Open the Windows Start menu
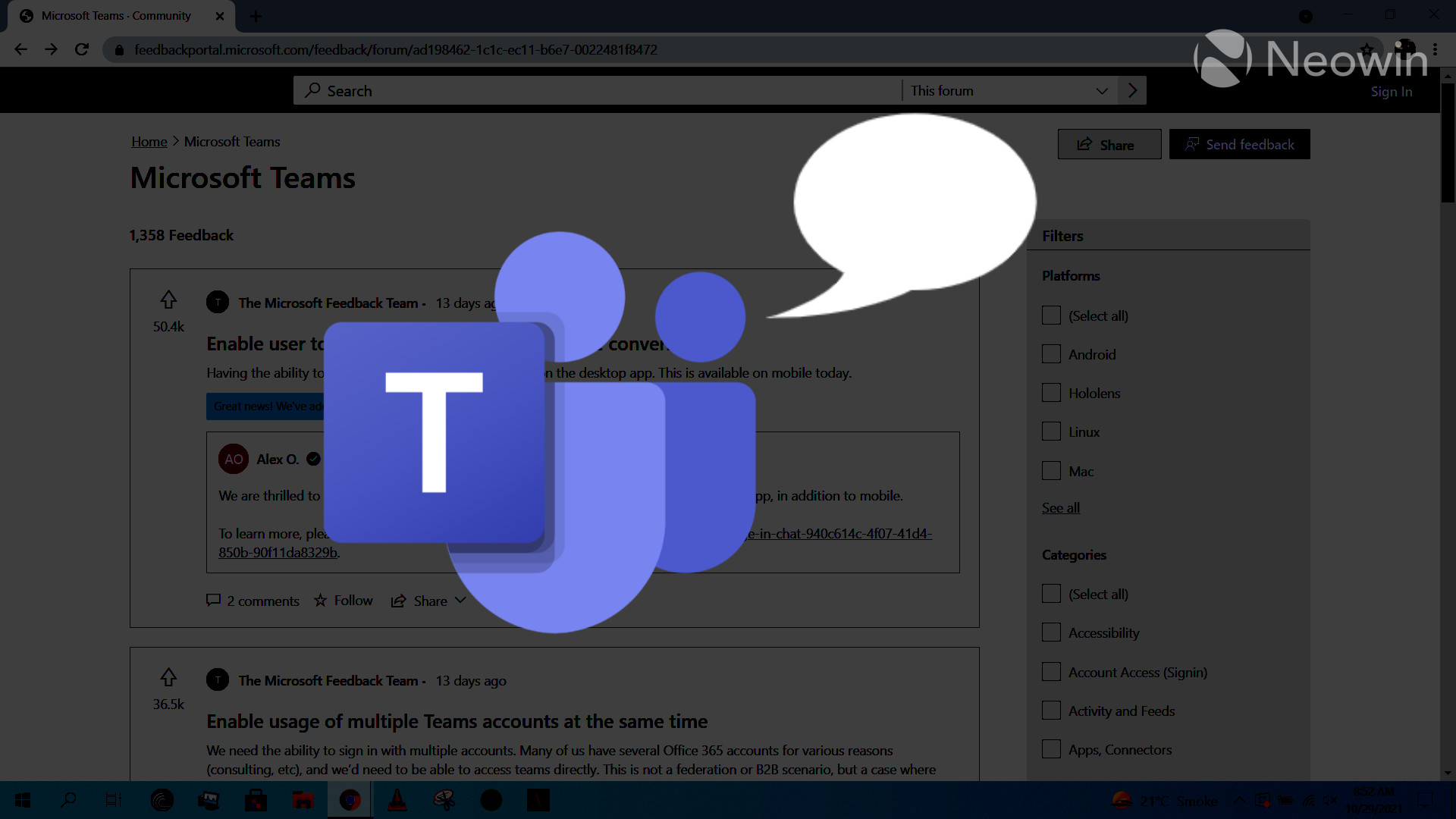 [x=21, y=800]
